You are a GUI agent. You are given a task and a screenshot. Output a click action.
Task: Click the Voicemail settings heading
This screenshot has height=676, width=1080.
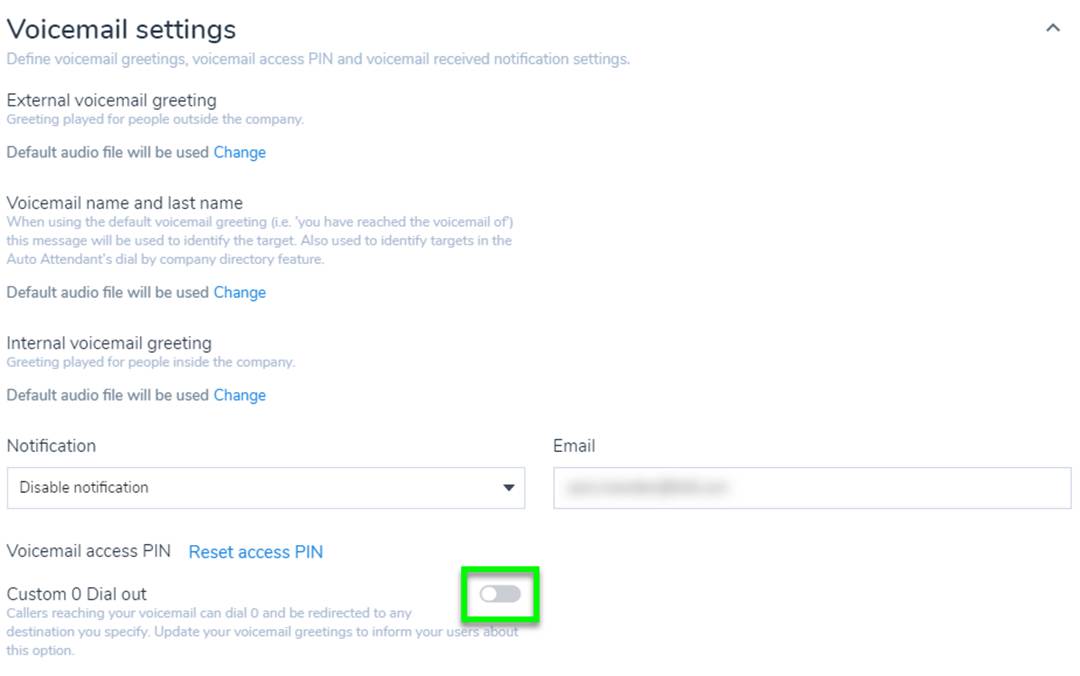point(121,29)
